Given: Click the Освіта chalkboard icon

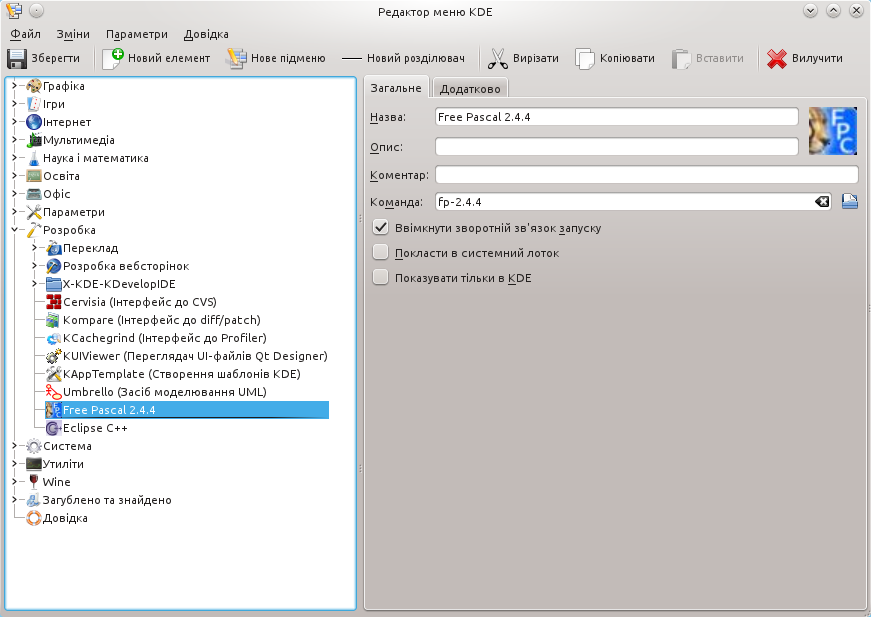Looking at the screenshot, I should (34, 176).
